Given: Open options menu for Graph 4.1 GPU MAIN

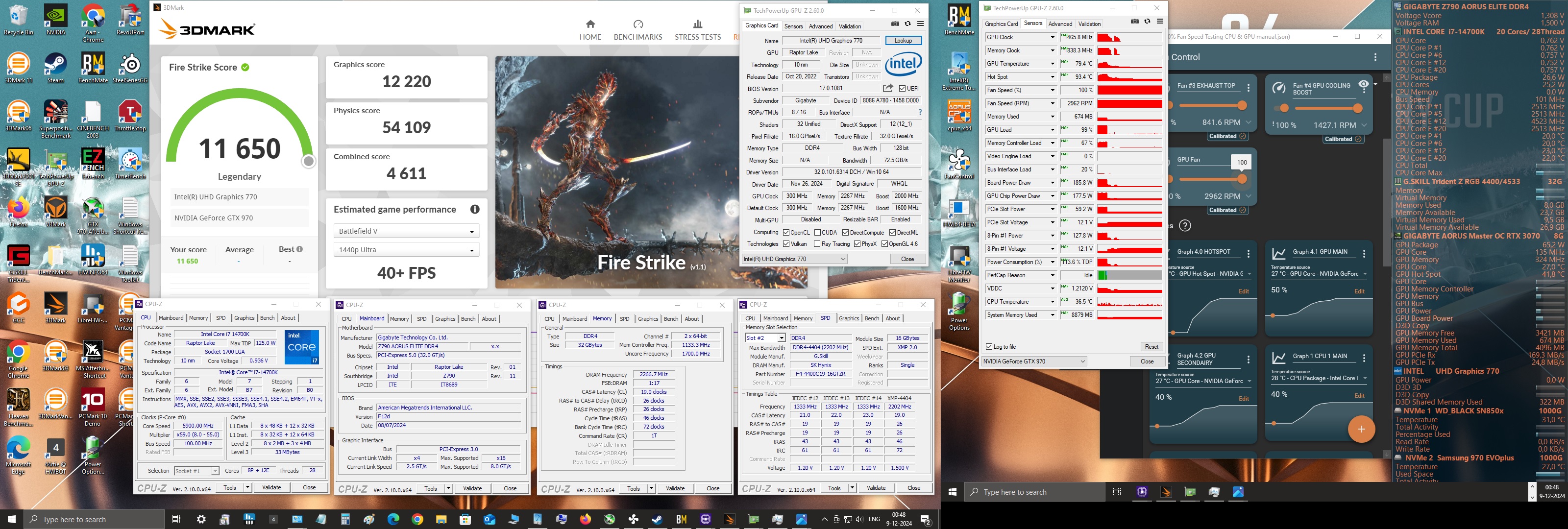Looking at the screenshot, I should pos(1364,254).
